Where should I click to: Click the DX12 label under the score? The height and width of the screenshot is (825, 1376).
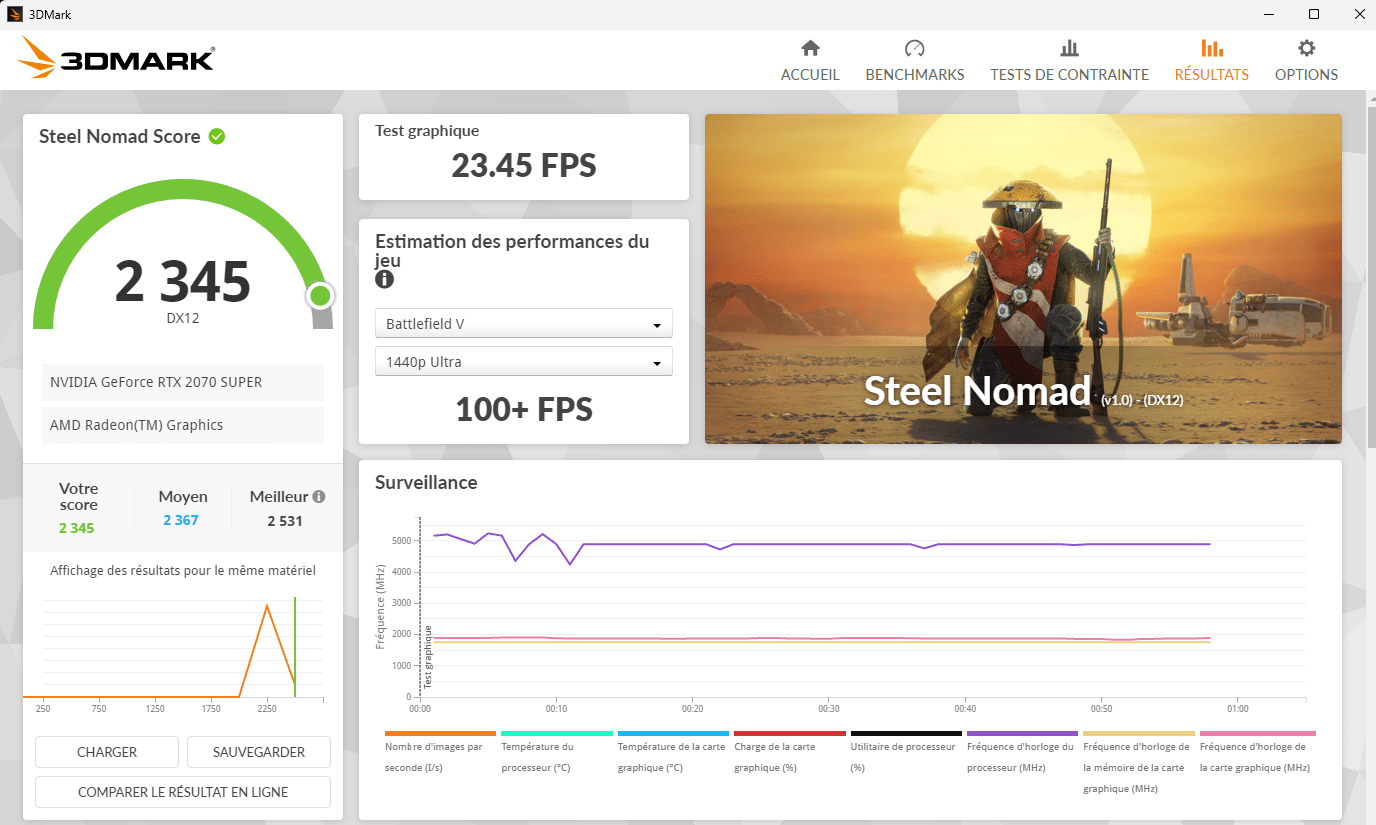[181, 318]
